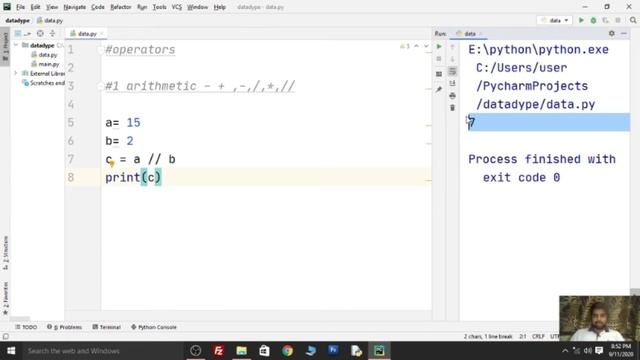640x360 pixels.
Task: Select opened file in Project view
Action: tap(40, 33)
